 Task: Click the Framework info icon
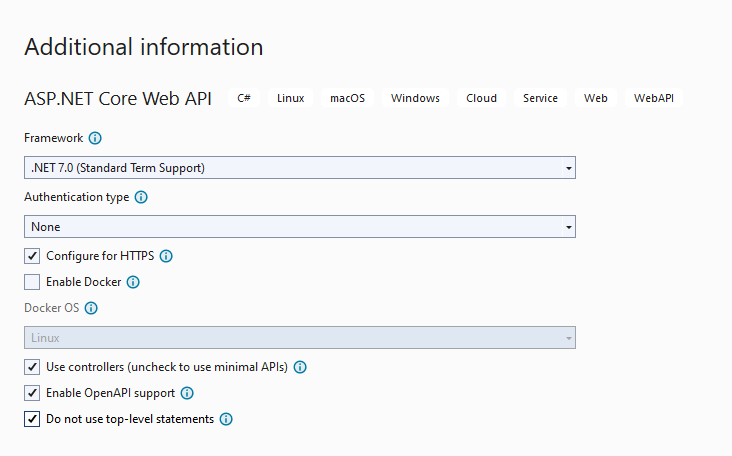[x=95, y=138]
